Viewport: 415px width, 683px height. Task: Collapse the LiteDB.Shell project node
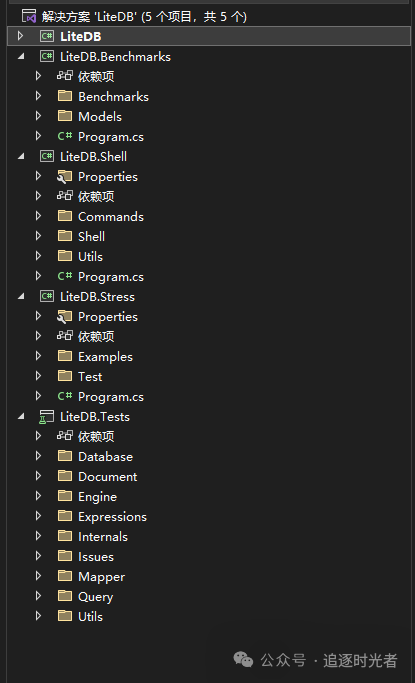pyautogui.click(x=21, y=156)
